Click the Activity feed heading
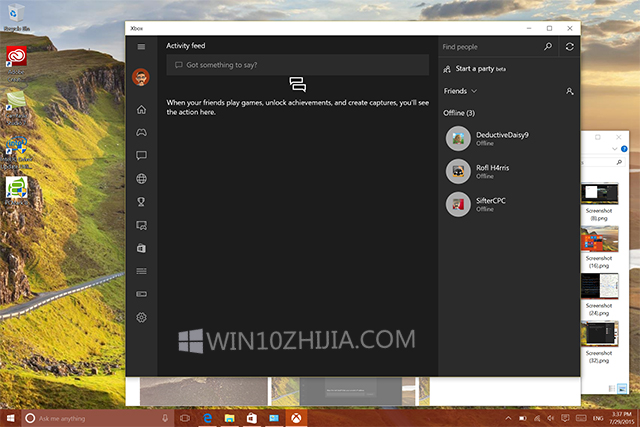Viewport: 640px width, 427px height. 186,46
